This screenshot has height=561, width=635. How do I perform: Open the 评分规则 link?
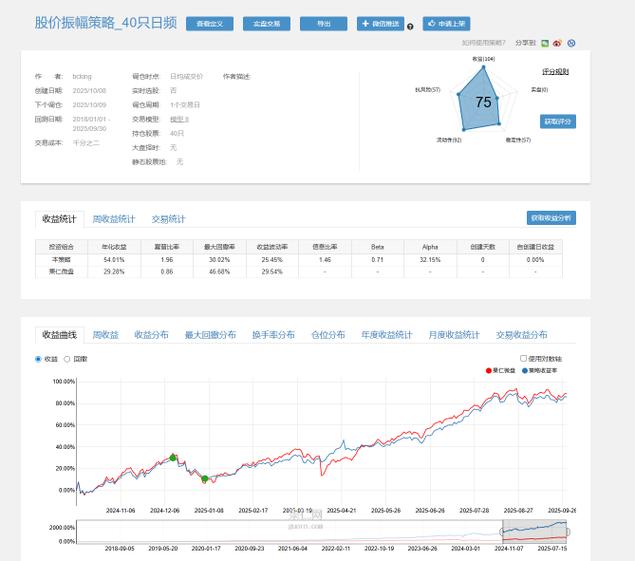(x=555, y=72)
